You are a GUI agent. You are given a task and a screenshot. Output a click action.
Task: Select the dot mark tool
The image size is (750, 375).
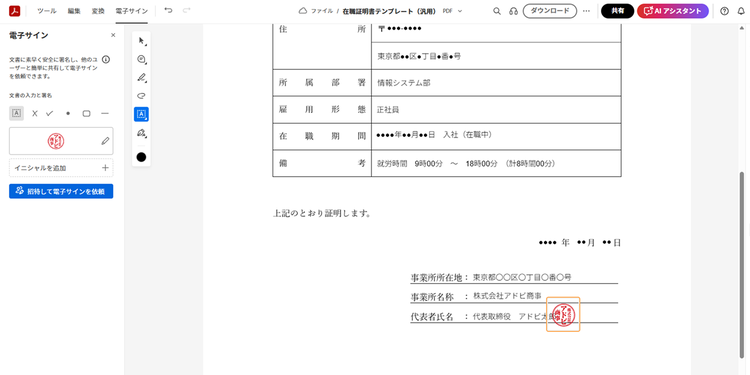[x=68, y=113]
